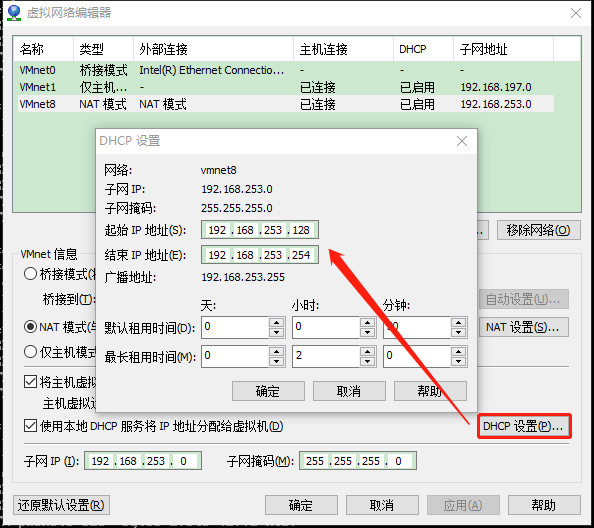Click 取消 in the DHCP 设置 dialog

(x=349, y=391)
